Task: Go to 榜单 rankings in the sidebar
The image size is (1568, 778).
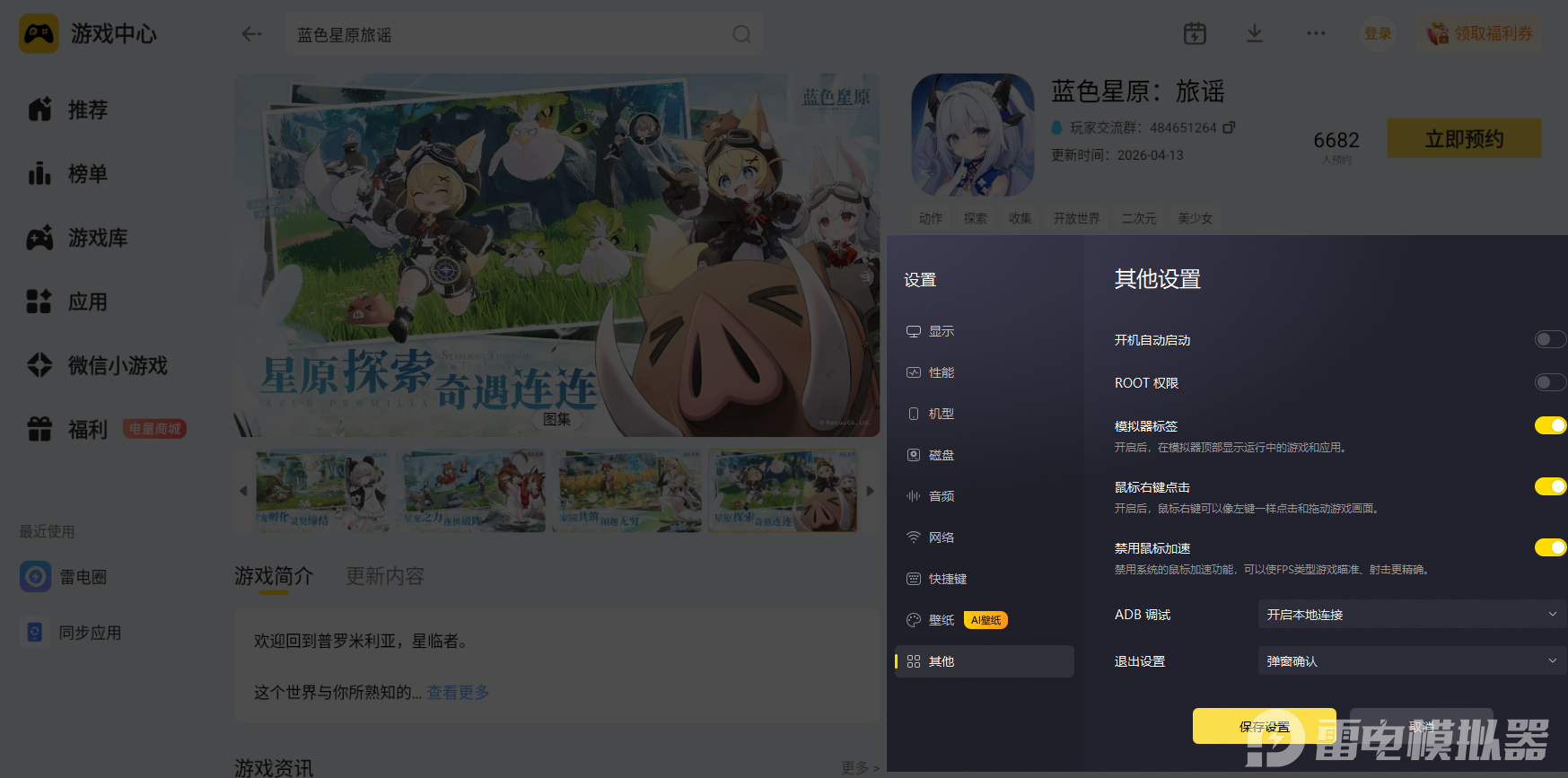Action: (x=68, y=173)
